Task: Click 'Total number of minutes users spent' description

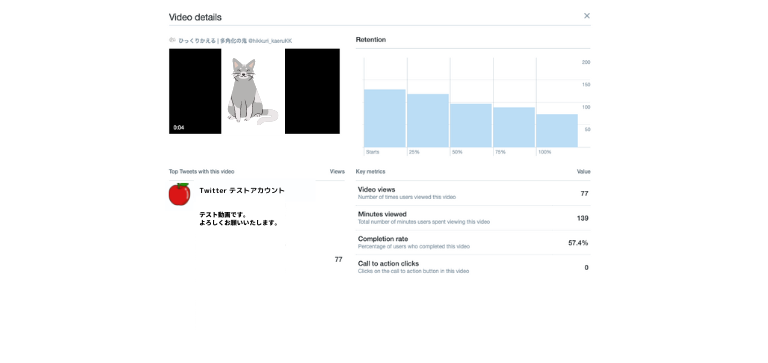Action: coord(424,222)
